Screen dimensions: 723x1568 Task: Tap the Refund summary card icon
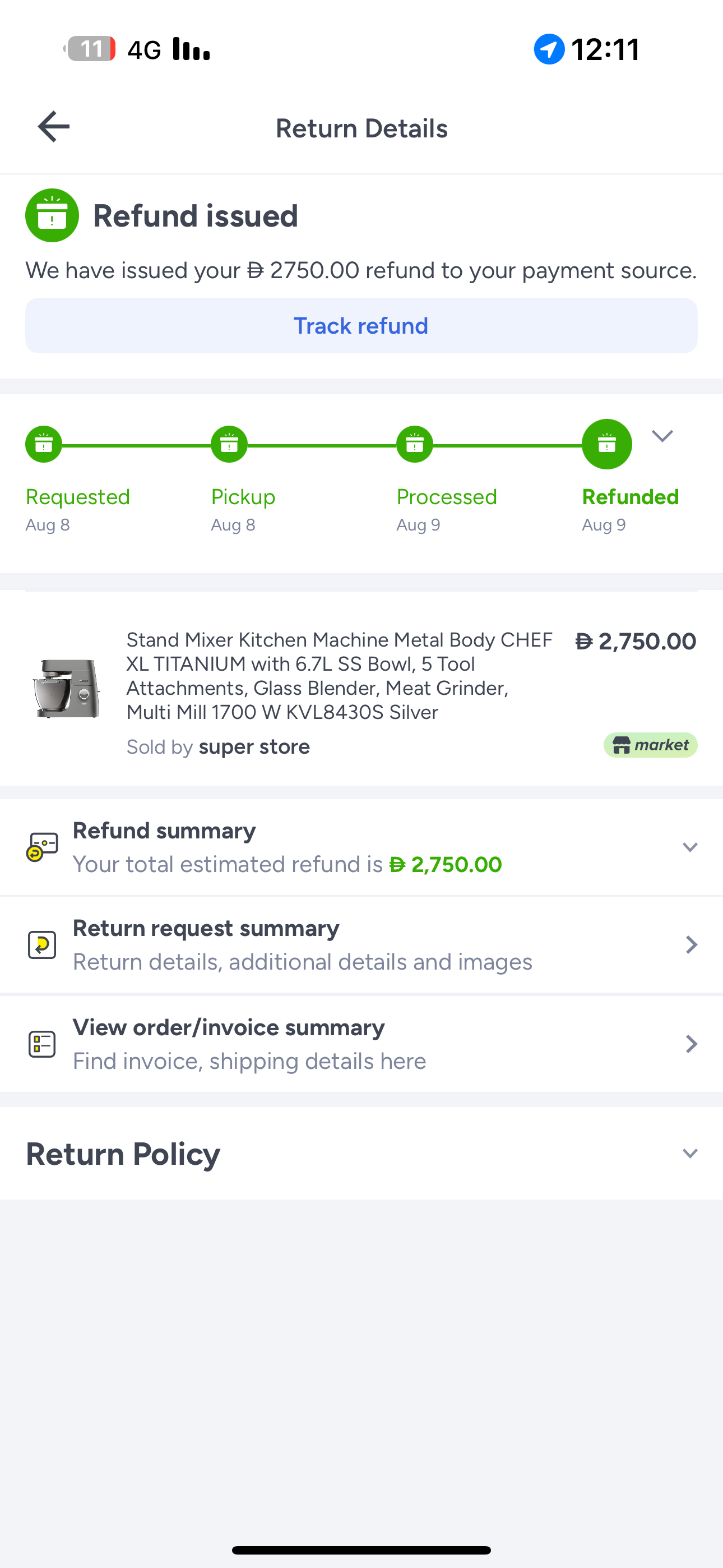point(42,847)
